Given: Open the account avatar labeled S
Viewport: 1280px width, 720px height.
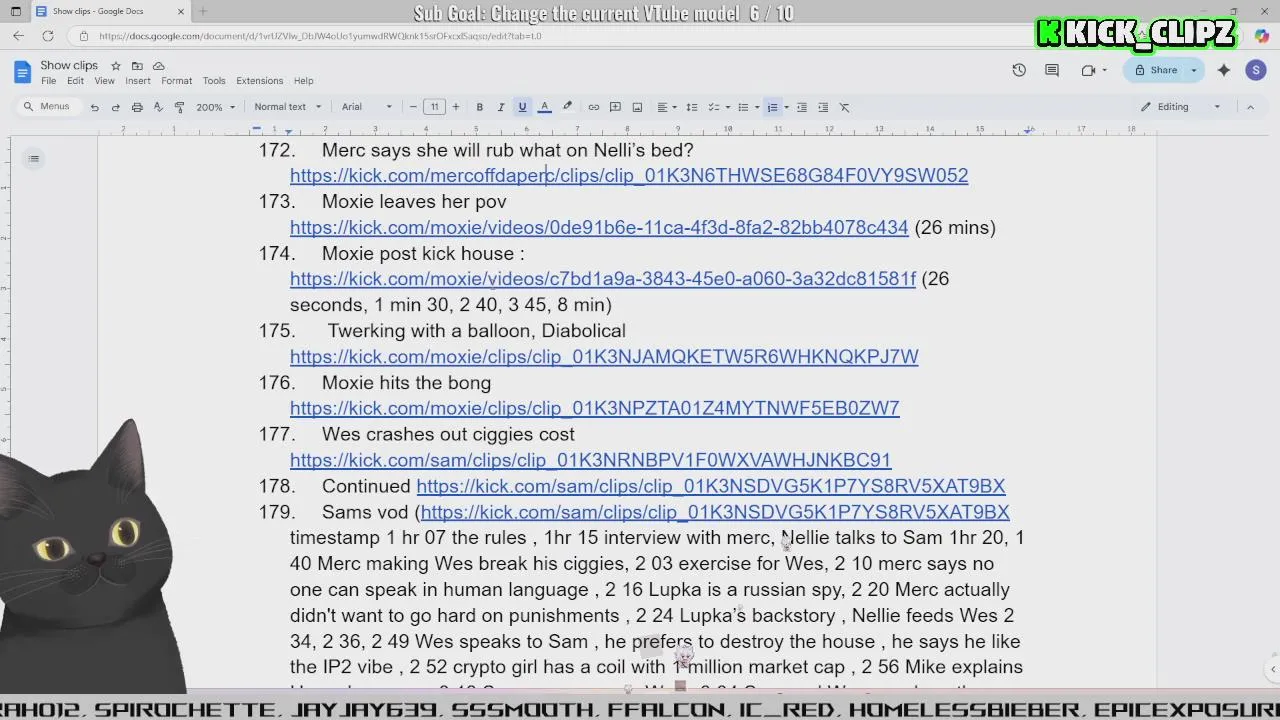Looking at the screenshot, I should 1256,70.
